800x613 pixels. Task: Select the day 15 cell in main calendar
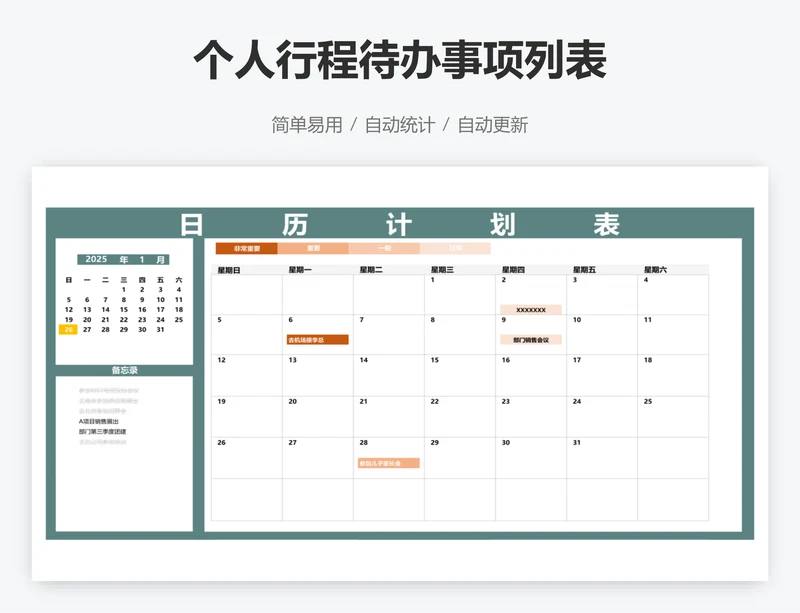460,375
